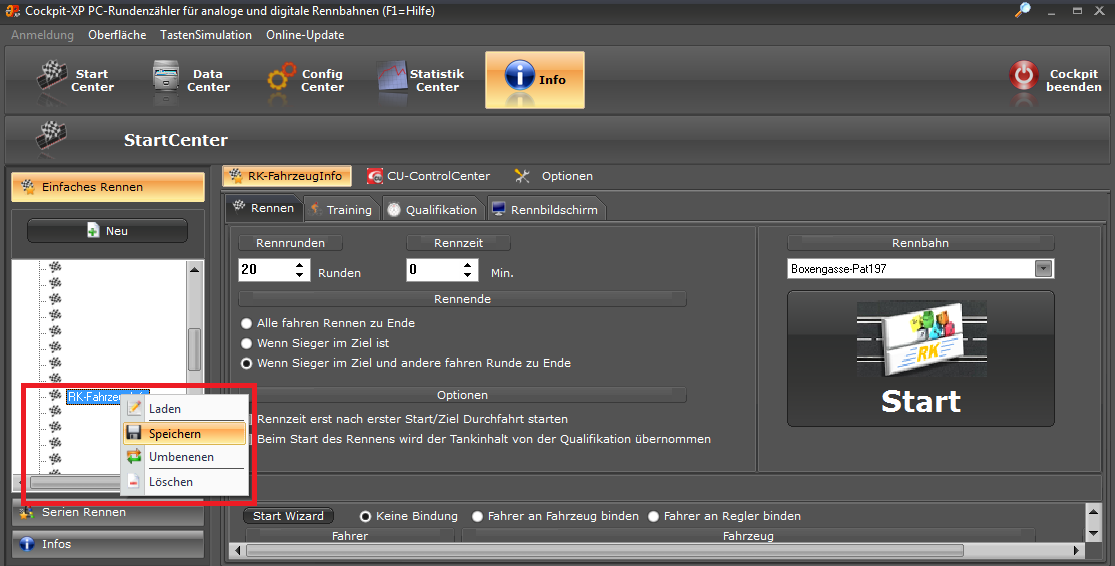Click bottom horizontal scrollbar right arrow
1115x566 pixels.
pyautogui.click(x=1077, y=550)
